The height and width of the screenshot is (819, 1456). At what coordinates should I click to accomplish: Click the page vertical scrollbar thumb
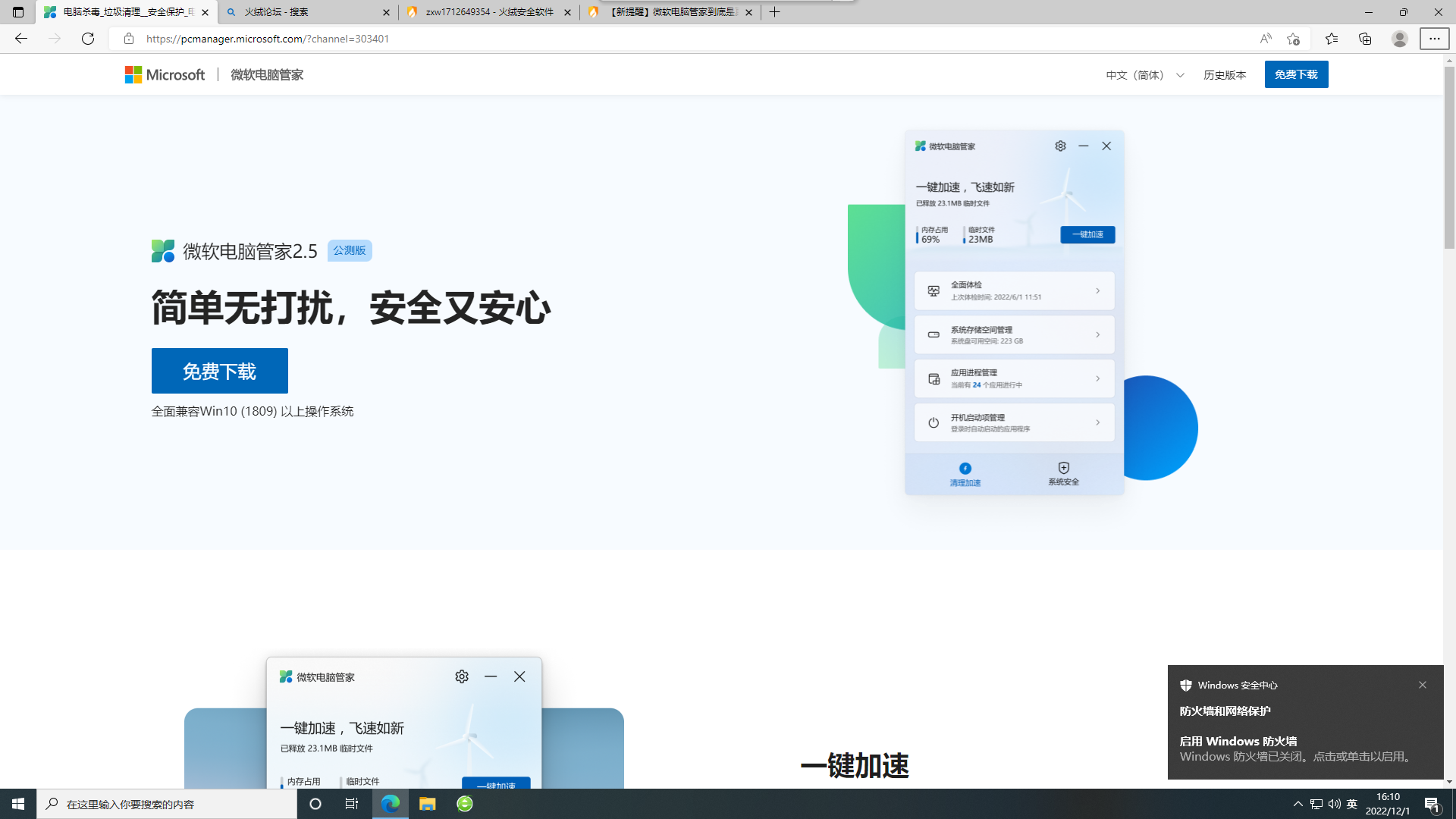pyautogui.click(x=1449, y=158)
